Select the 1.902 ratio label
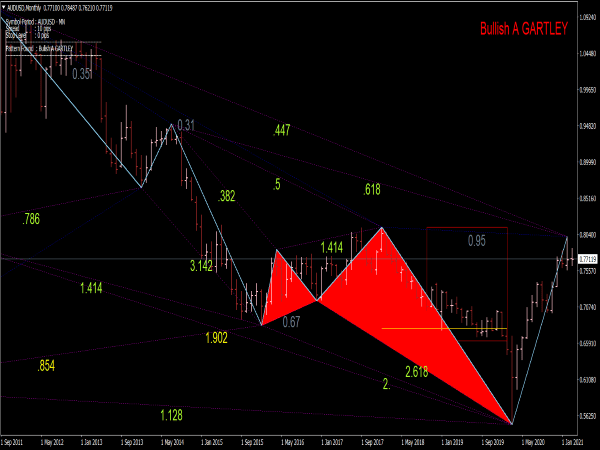The image size is (600, 450). pyautogui.click(x=217, y=338)
